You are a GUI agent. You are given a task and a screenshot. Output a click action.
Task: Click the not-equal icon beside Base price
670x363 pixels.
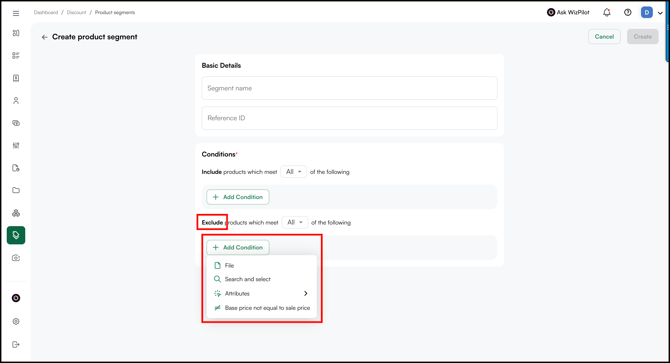pyautogui.click(x=217, y=308)
